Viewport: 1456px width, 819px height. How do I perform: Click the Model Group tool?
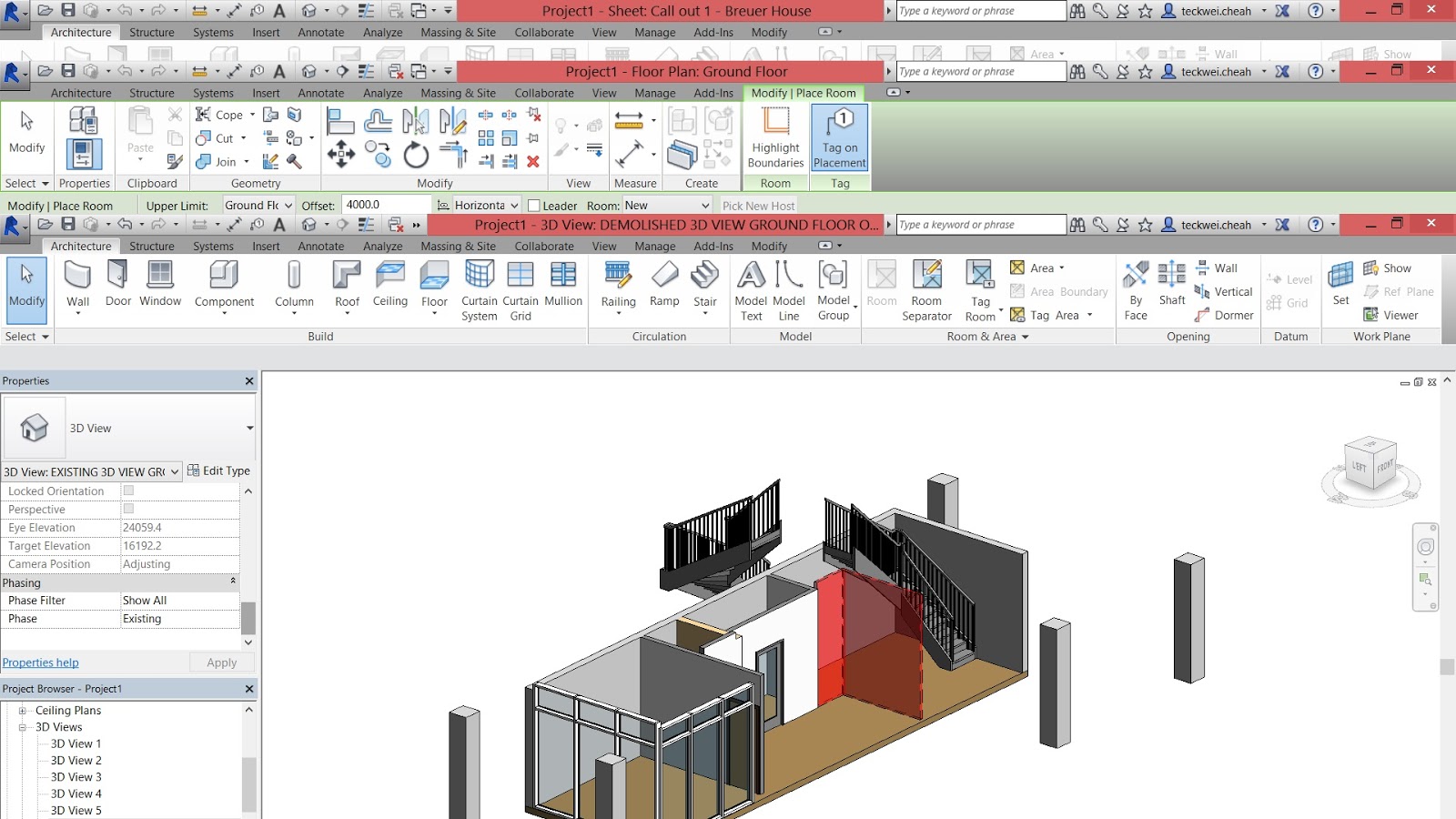coord(834,290)
